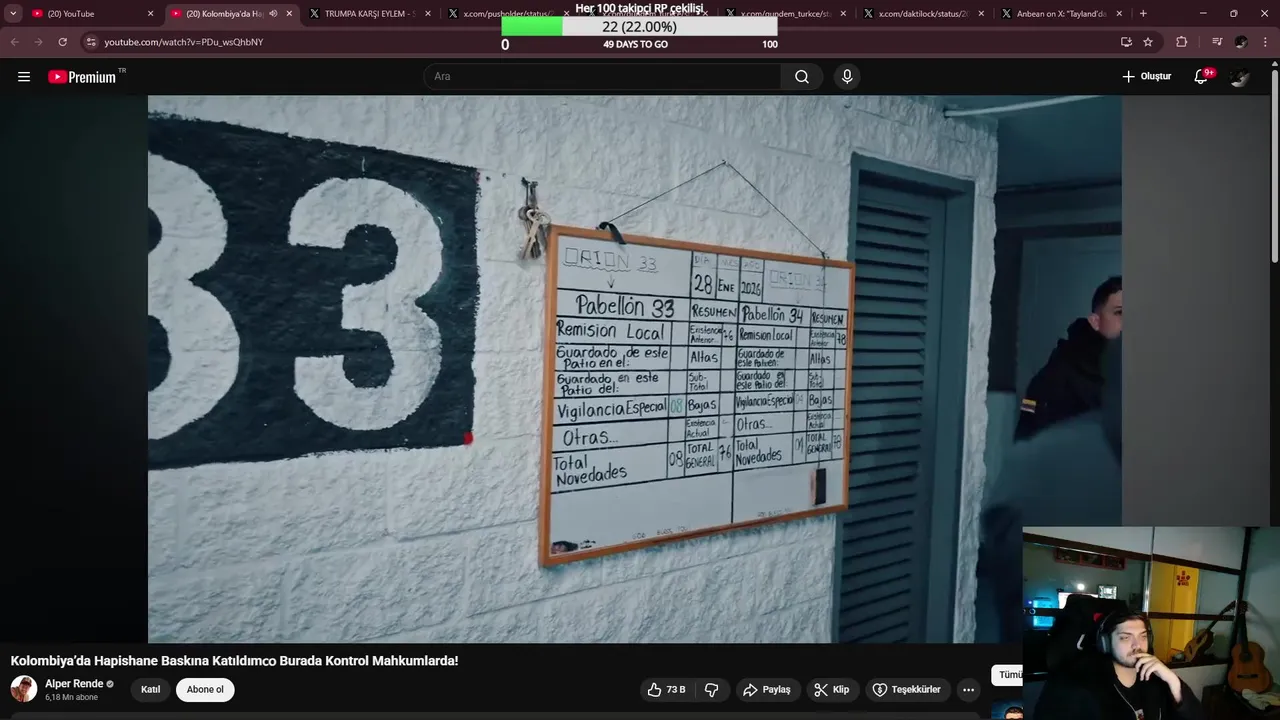Click the Katıl join button
Image resolution: width=1280 pixels, height=720 pixels.
[150, 690]
